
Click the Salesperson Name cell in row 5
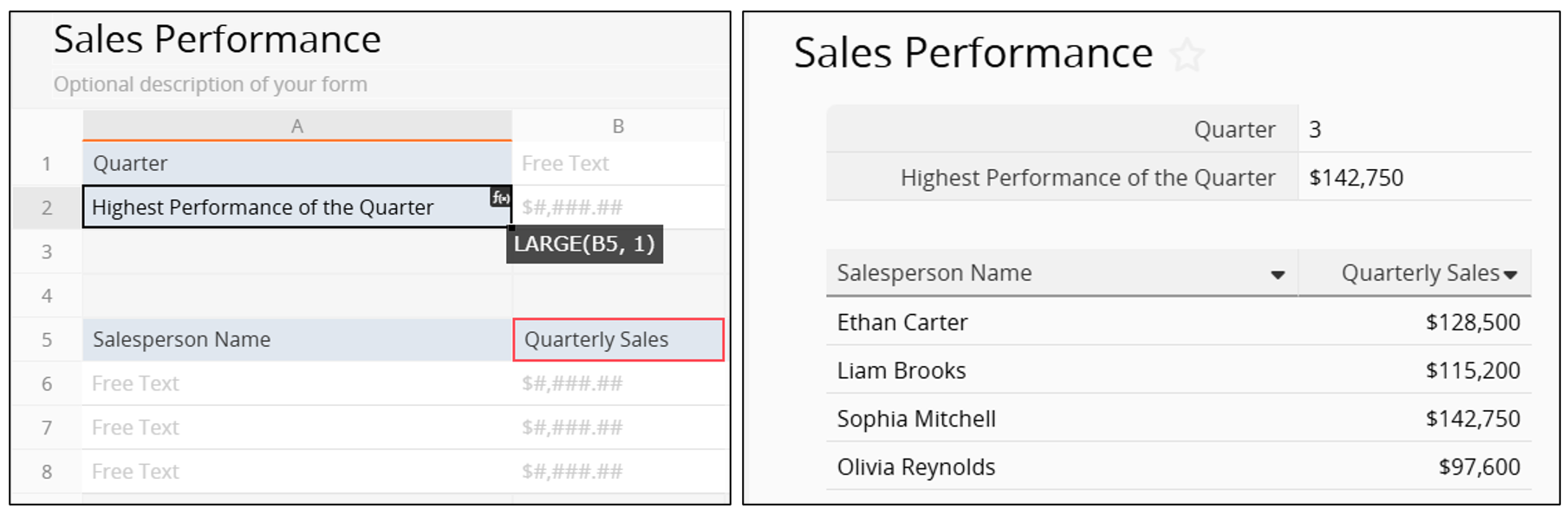coord(296,340)
